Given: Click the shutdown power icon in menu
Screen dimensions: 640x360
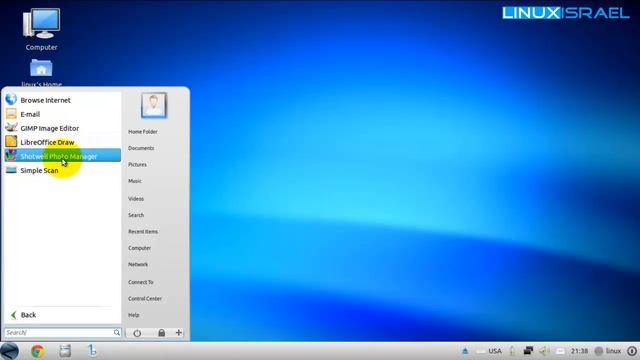Looking at the screenshot, I should tap(137, 333).
